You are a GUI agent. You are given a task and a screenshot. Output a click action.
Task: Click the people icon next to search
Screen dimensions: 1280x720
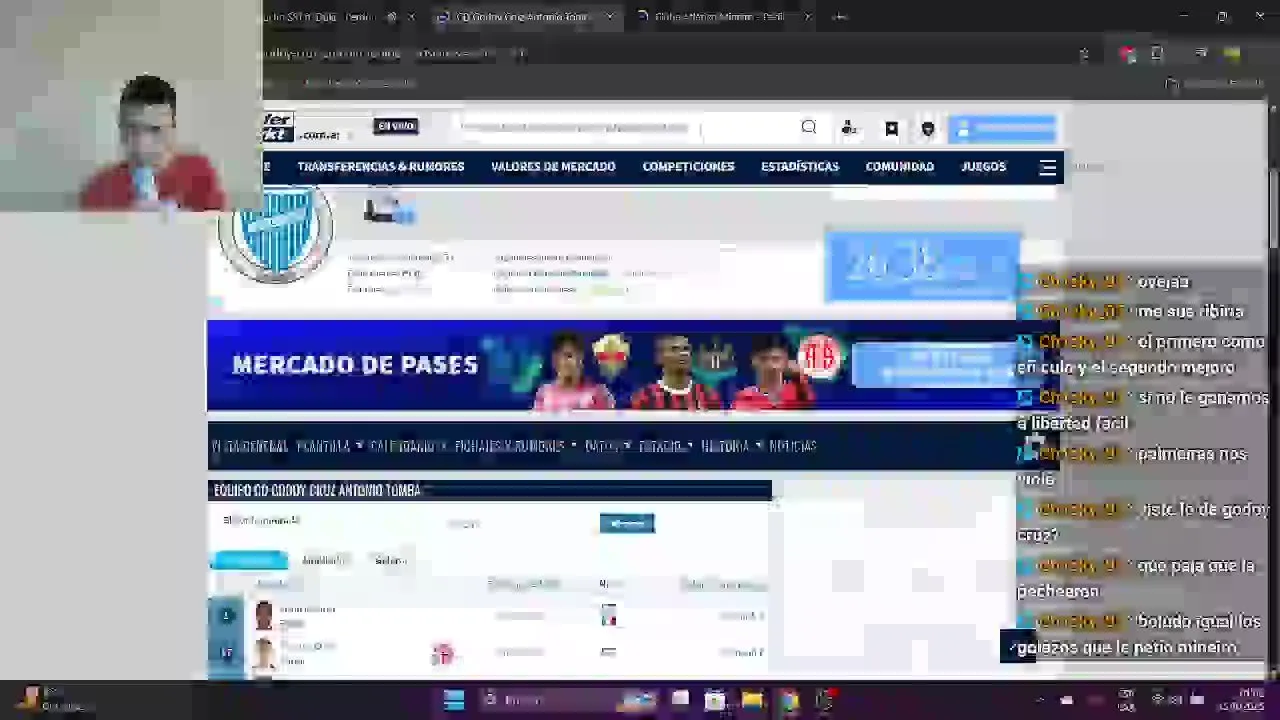[x=849, y=127]
